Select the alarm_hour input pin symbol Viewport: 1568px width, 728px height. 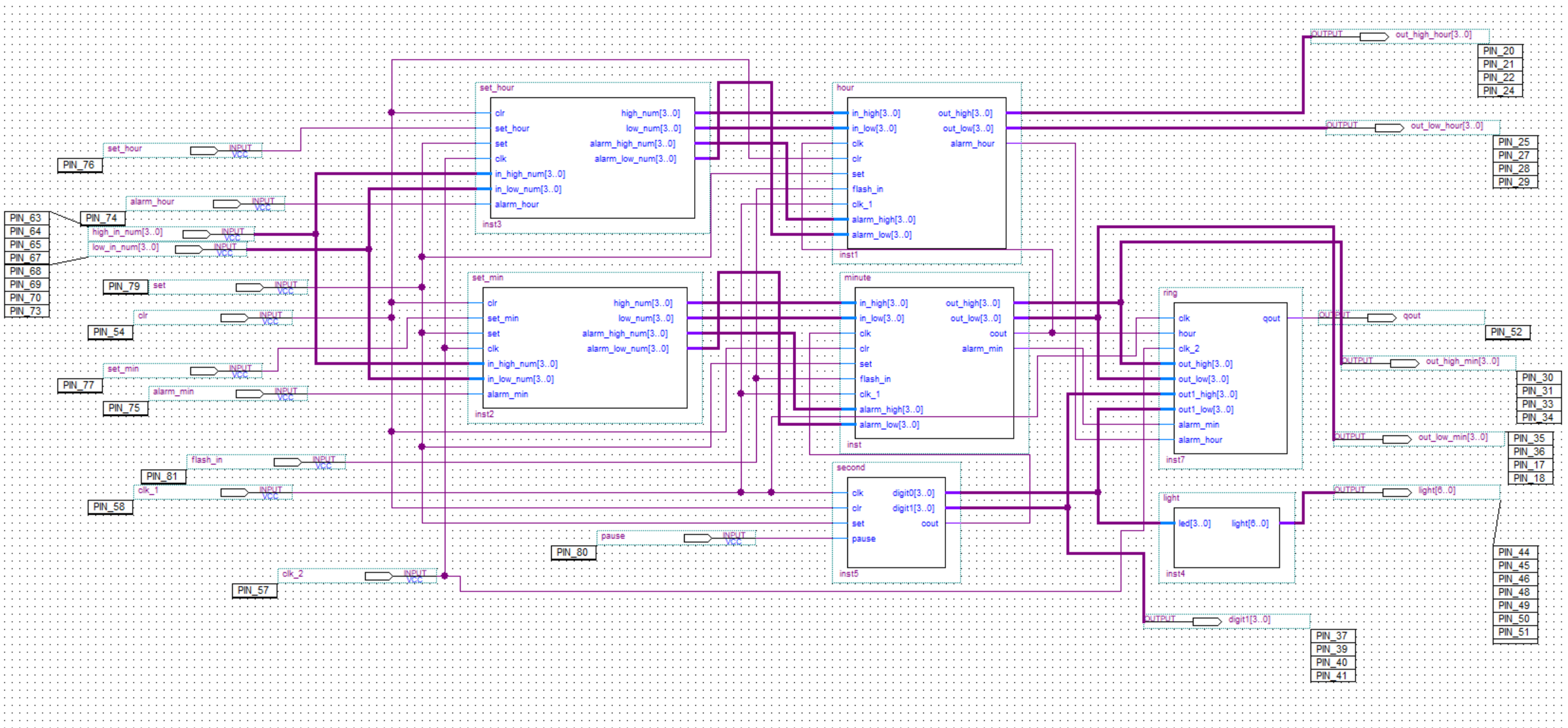[x=227, y=204]
